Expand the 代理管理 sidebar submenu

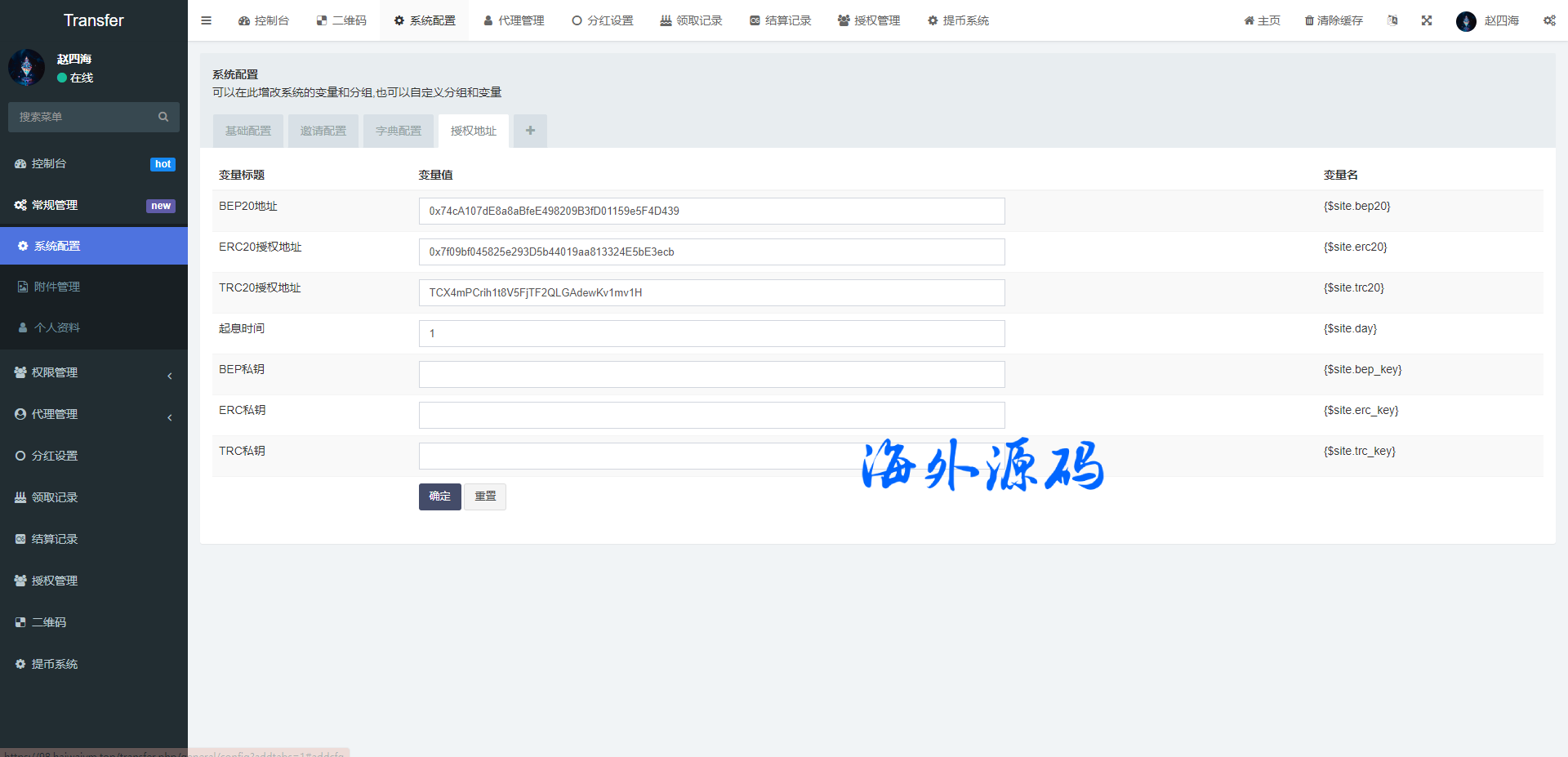[94, 414]
